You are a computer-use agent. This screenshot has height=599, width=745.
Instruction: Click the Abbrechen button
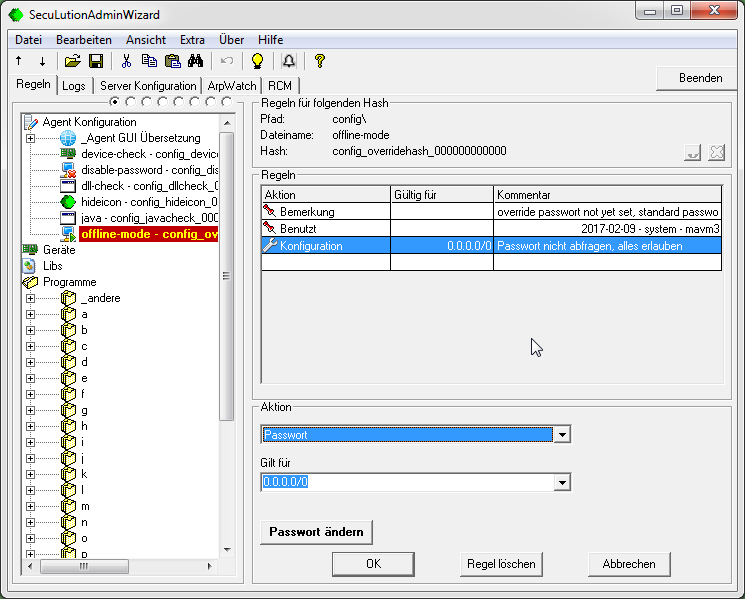[x=629, y=564]
